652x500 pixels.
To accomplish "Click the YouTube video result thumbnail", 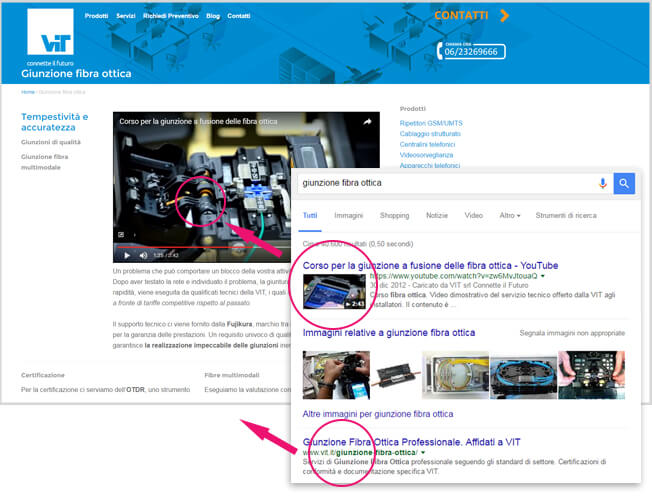I will pos(334,291).
